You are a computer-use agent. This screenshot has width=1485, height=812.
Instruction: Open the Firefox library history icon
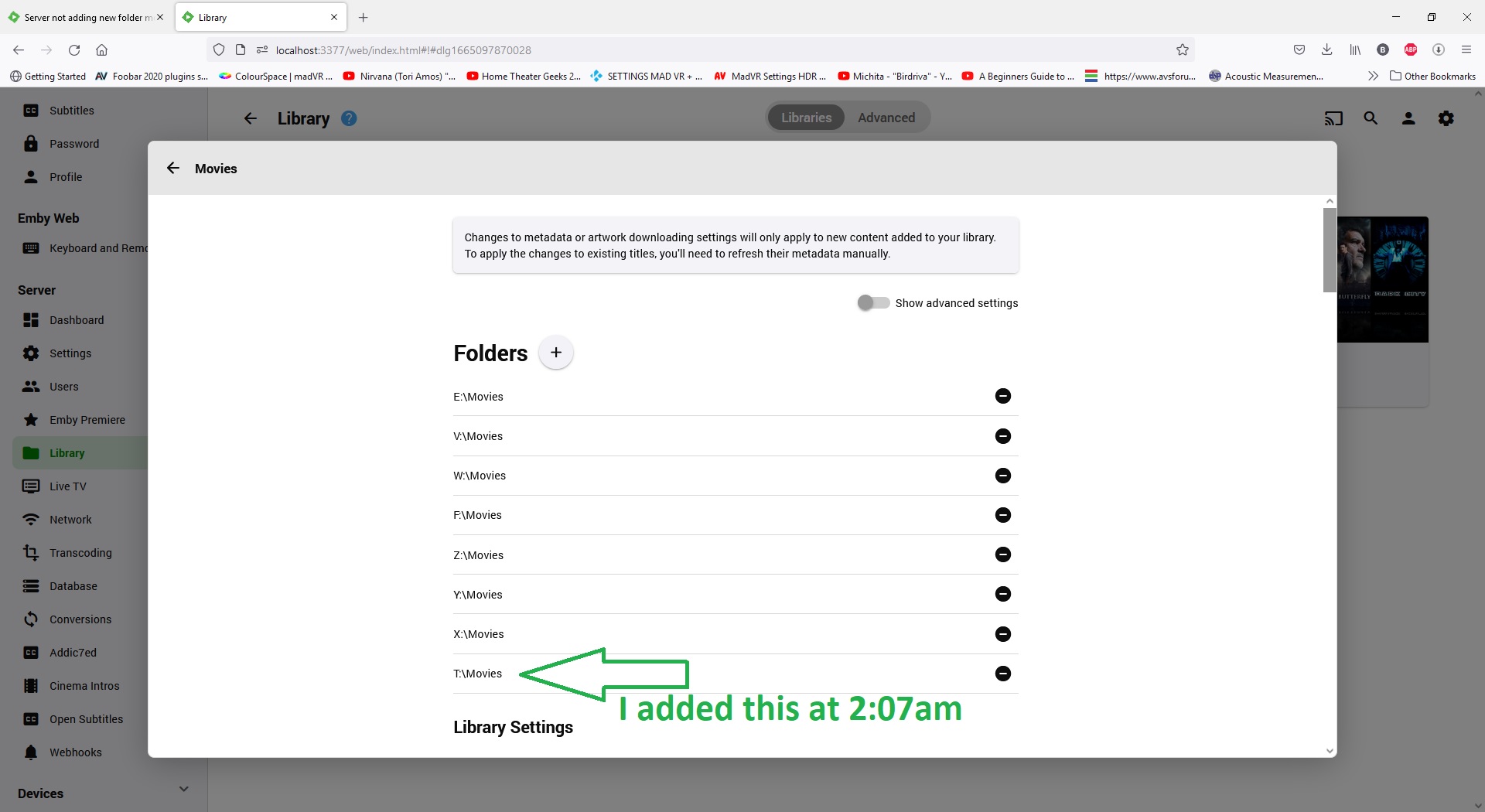click(1355, 50)
